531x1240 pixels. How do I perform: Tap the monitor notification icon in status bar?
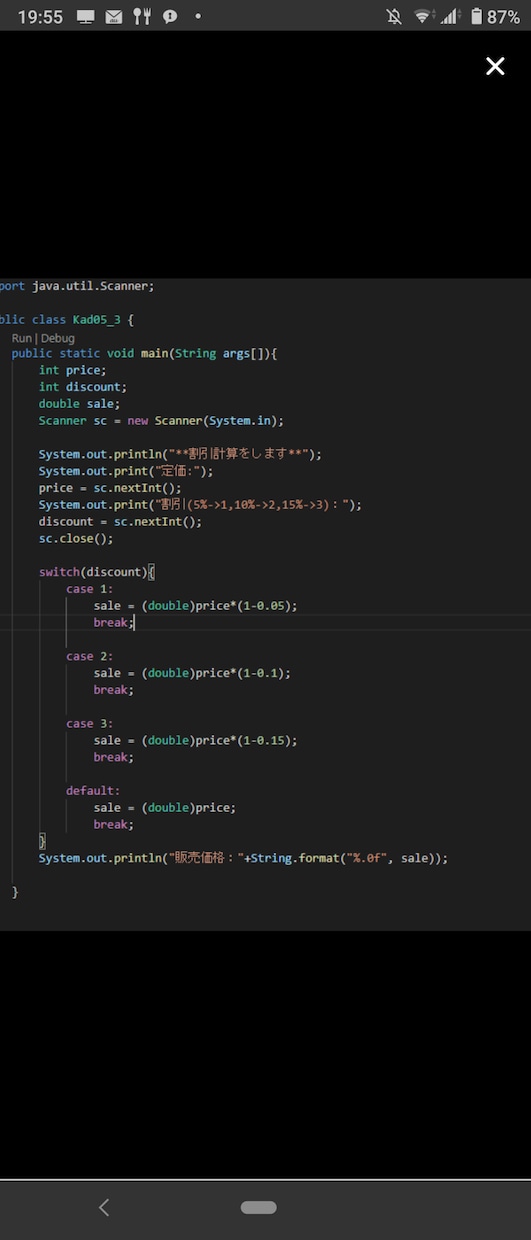pos(86,17)
